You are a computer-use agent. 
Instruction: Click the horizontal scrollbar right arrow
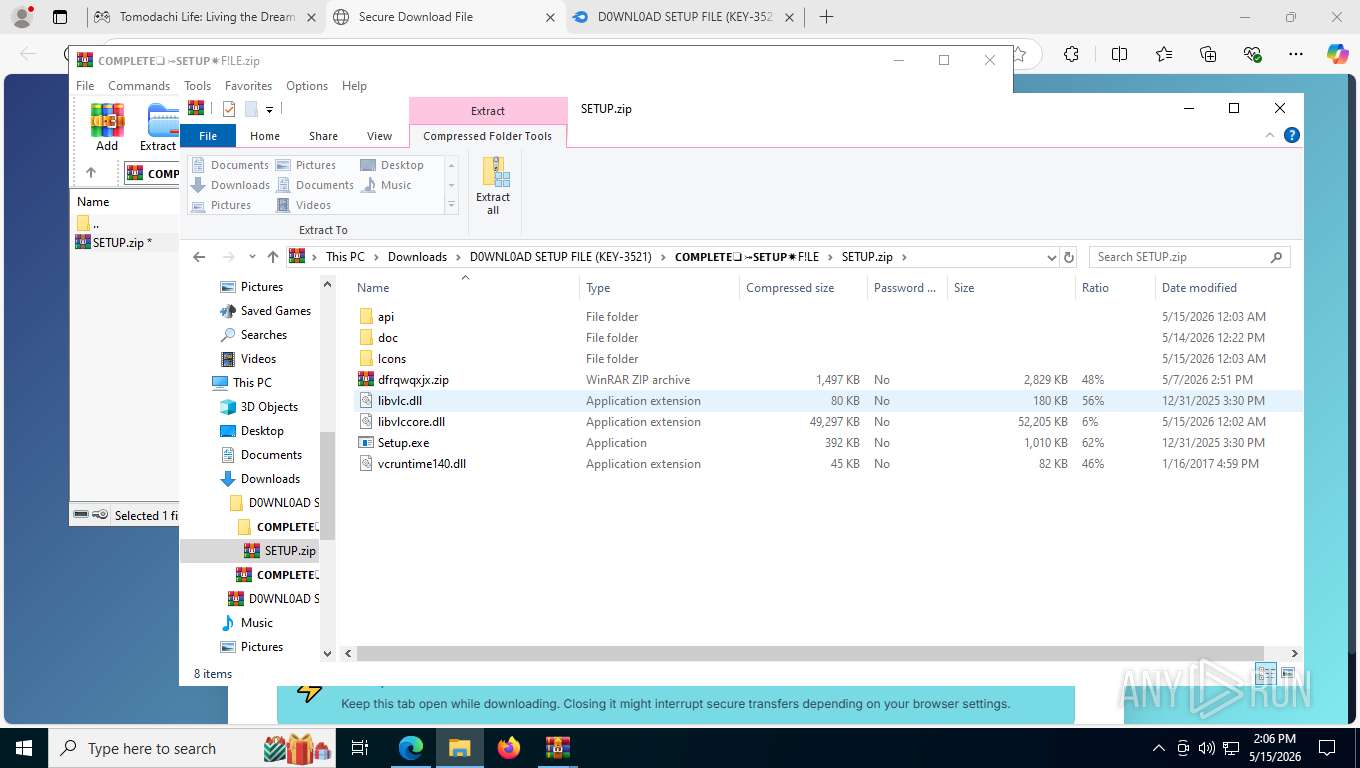click(1295, 653)
